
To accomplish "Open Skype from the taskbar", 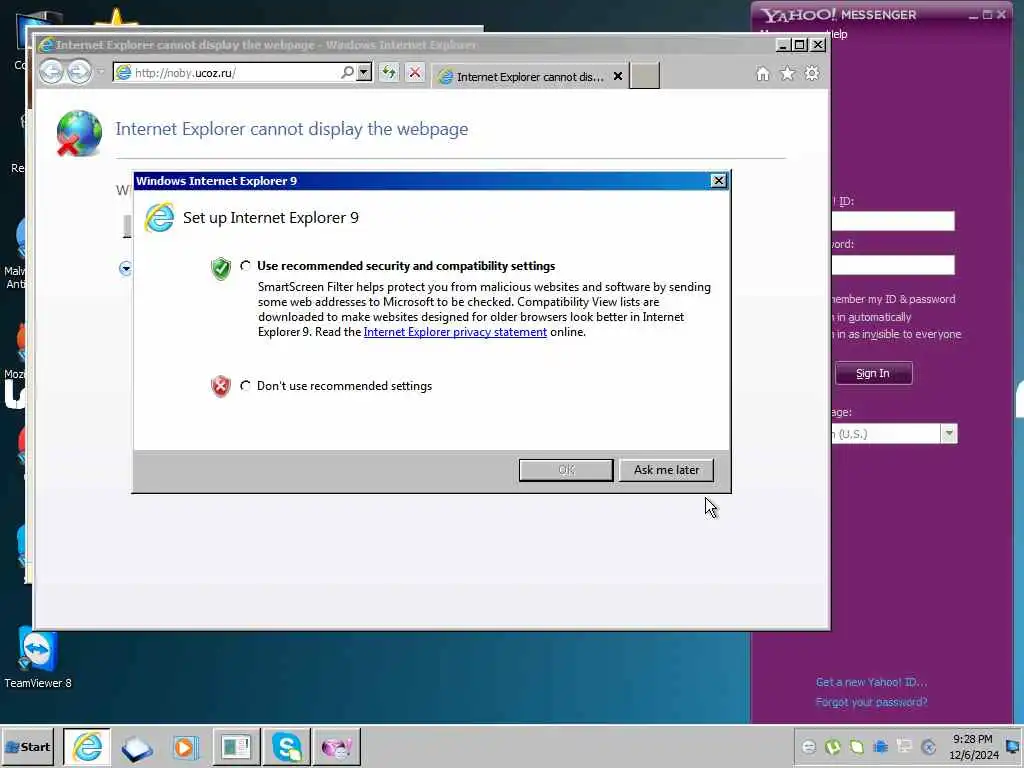I will tap(287, 746).
